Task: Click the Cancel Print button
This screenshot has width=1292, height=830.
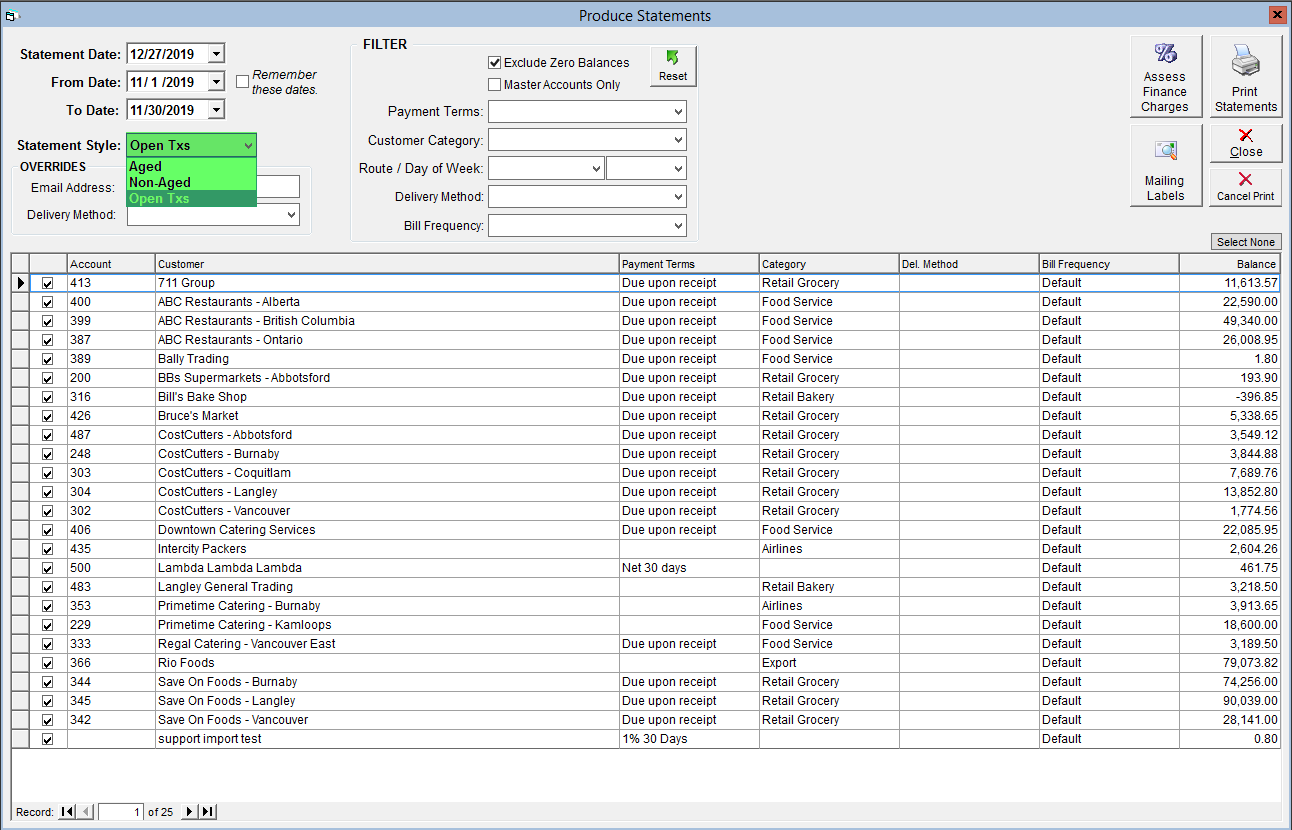Action: tap(1245, 186)
